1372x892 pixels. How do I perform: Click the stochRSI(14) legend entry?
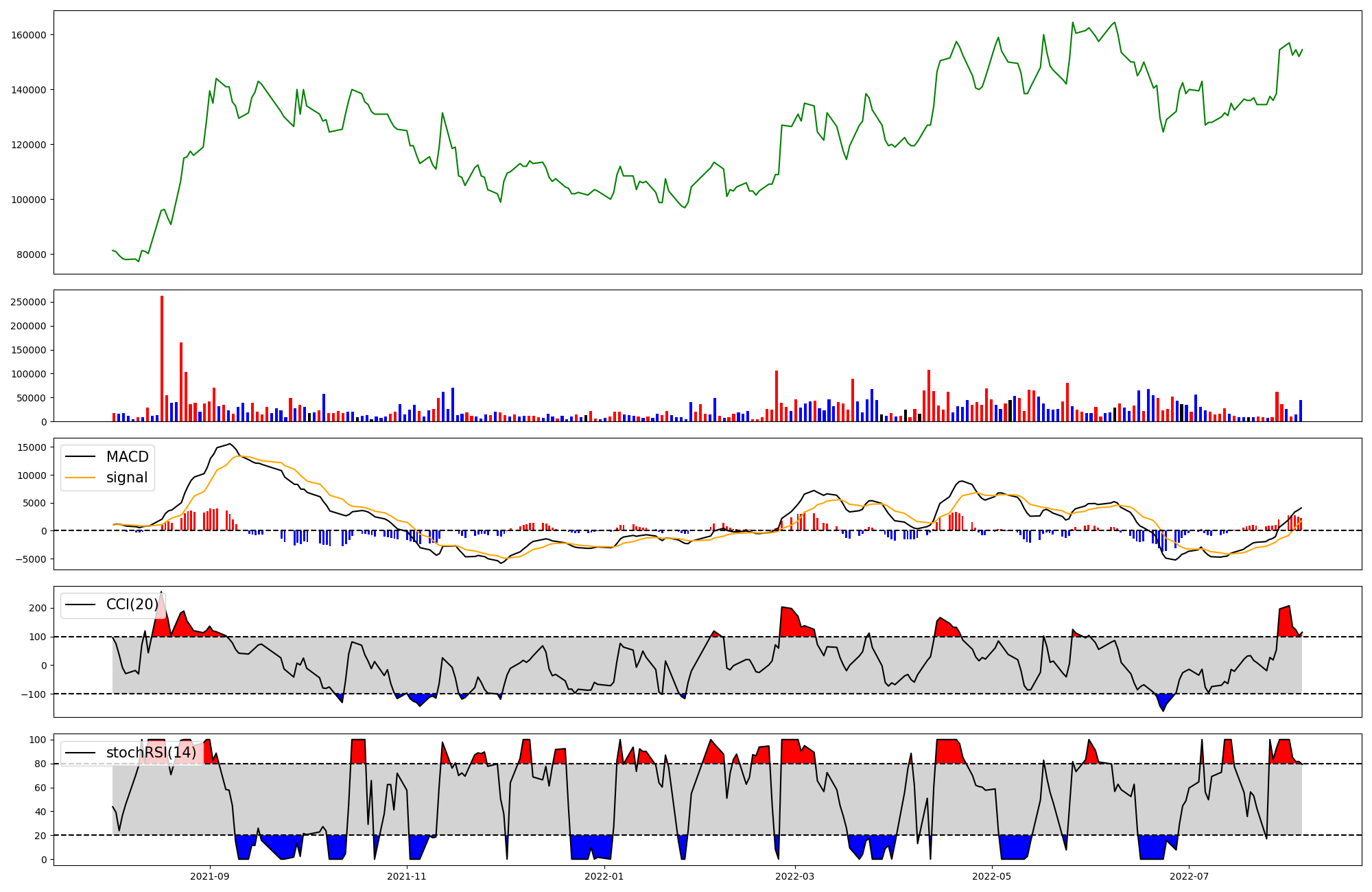pyautogui.click(x=151, y=753)
